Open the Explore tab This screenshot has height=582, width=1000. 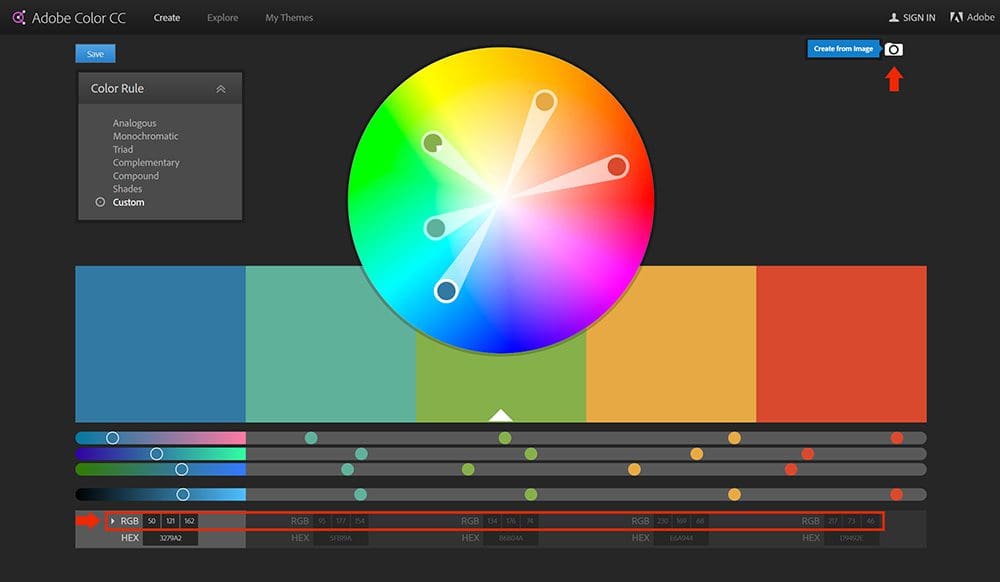(x=223, y=18)
